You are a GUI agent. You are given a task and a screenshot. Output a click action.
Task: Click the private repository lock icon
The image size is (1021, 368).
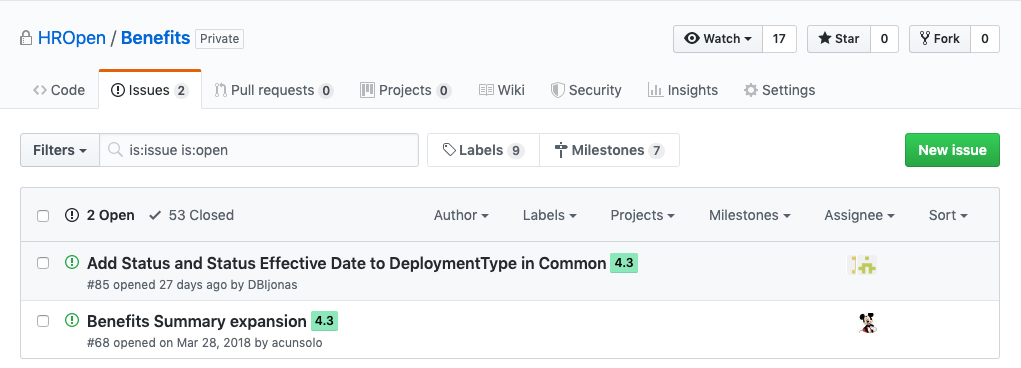[x=26, y=38]
